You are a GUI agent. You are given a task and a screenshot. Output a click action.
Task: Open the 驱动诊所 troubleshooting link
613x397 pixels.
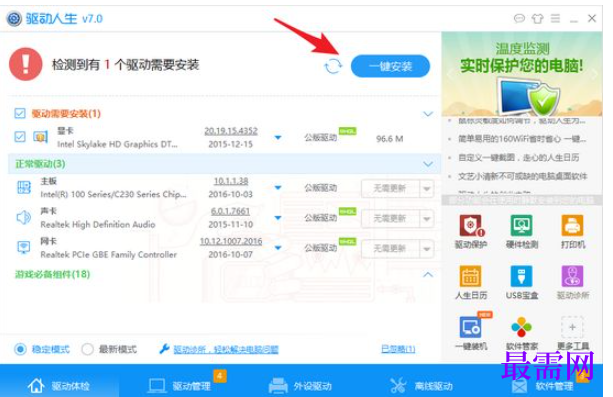[226, 349]
